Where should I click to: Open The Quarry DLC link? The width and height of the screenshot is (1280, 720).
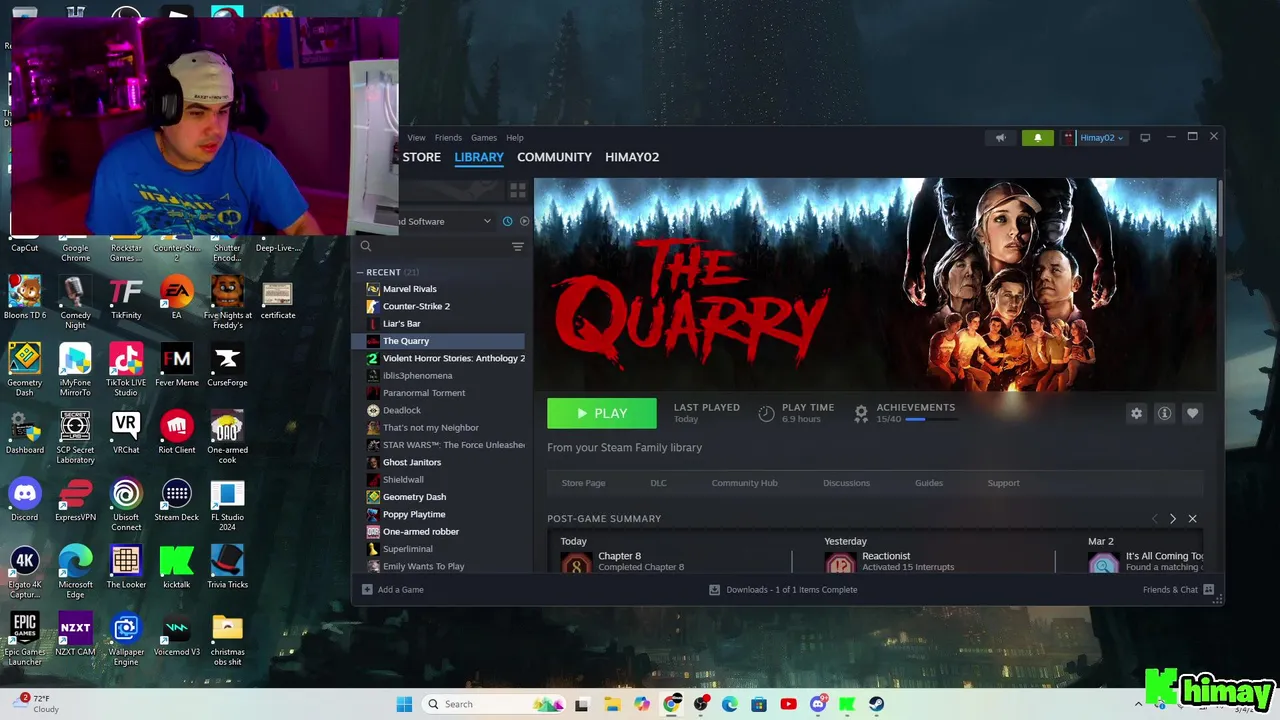click(658, 483)
